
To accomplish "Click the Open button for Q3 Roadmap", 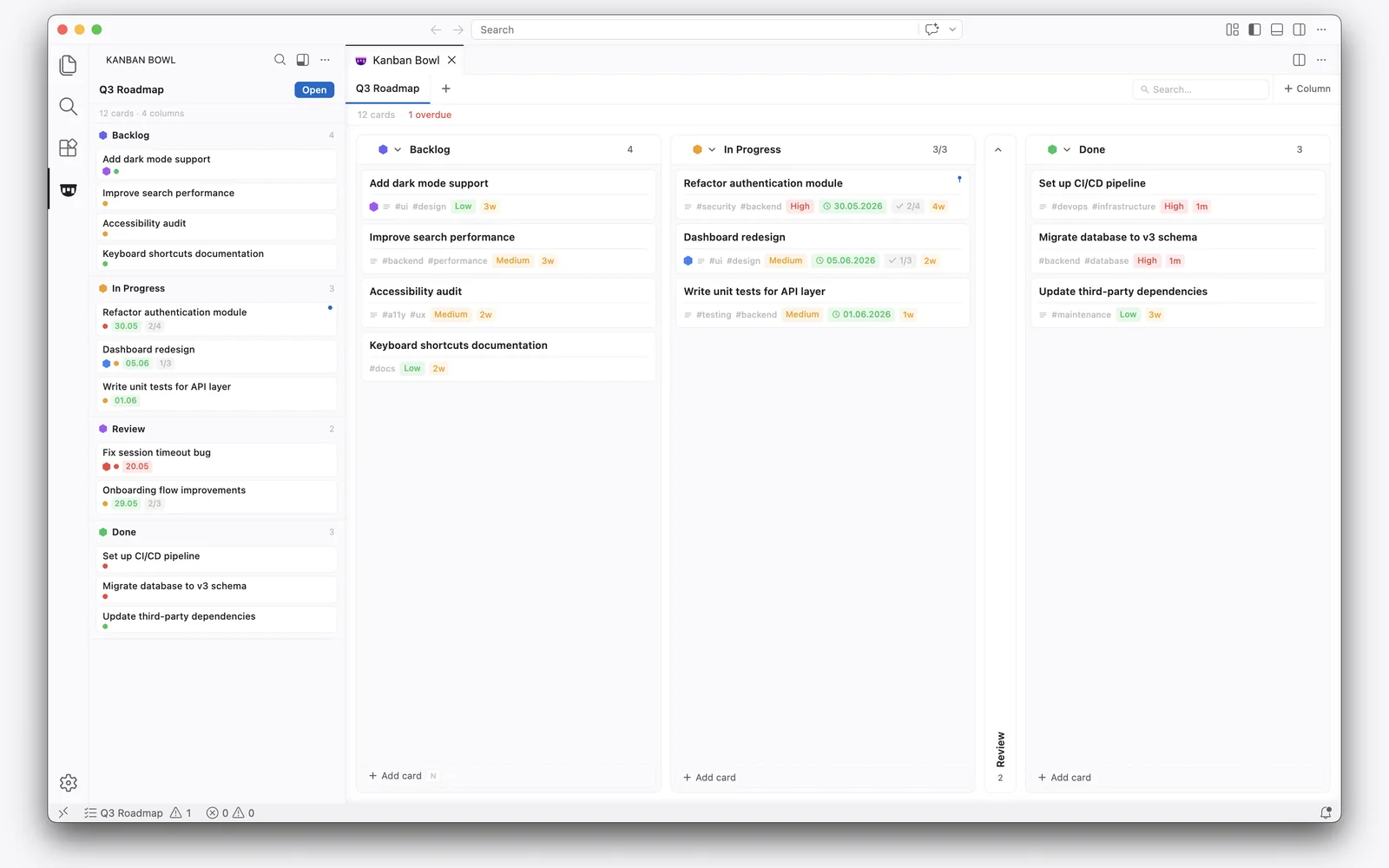I will (x=314, y=90).
